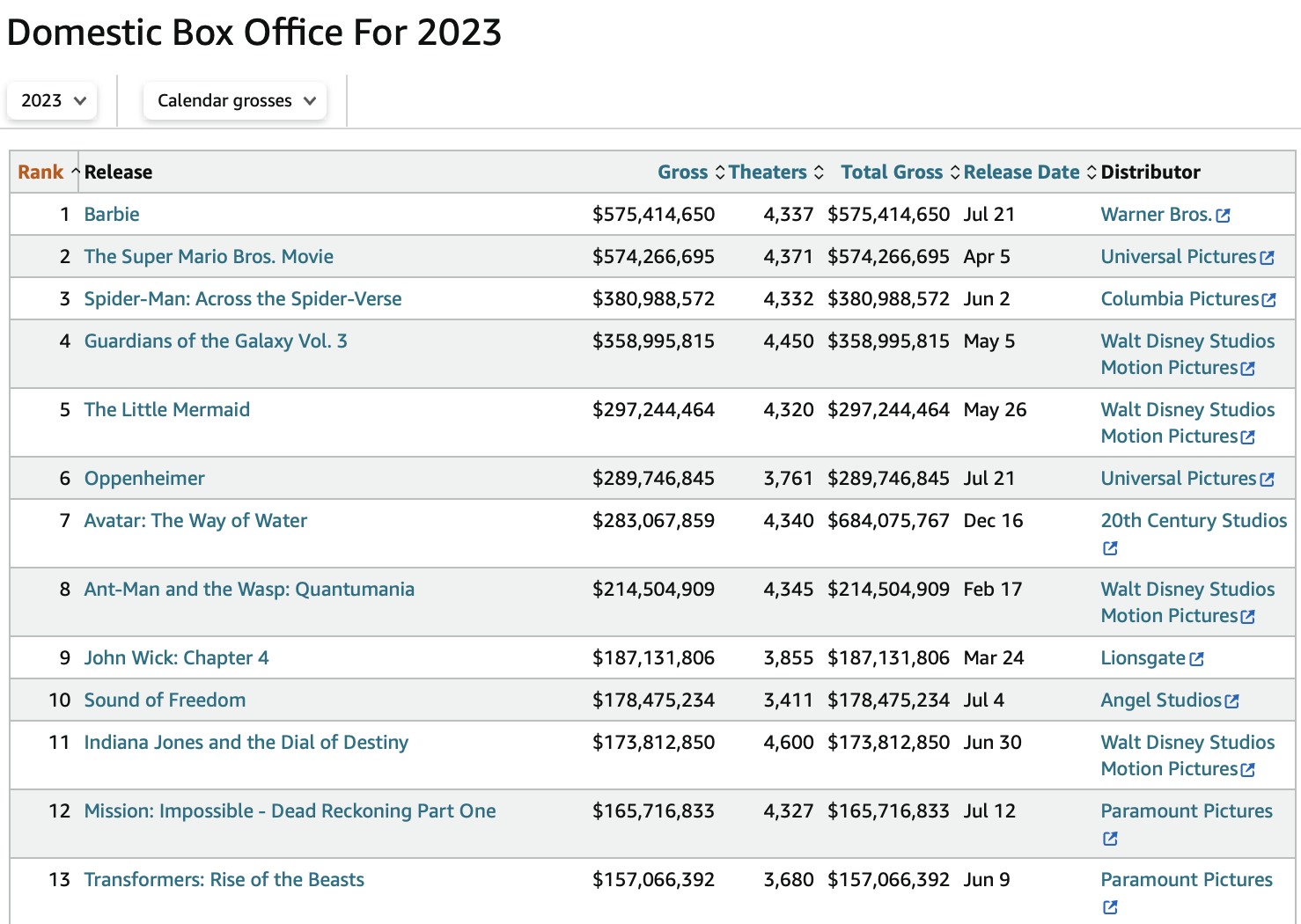Click the Release Date sort arrows icon
1301x924 pixels.
point(1092,172)
